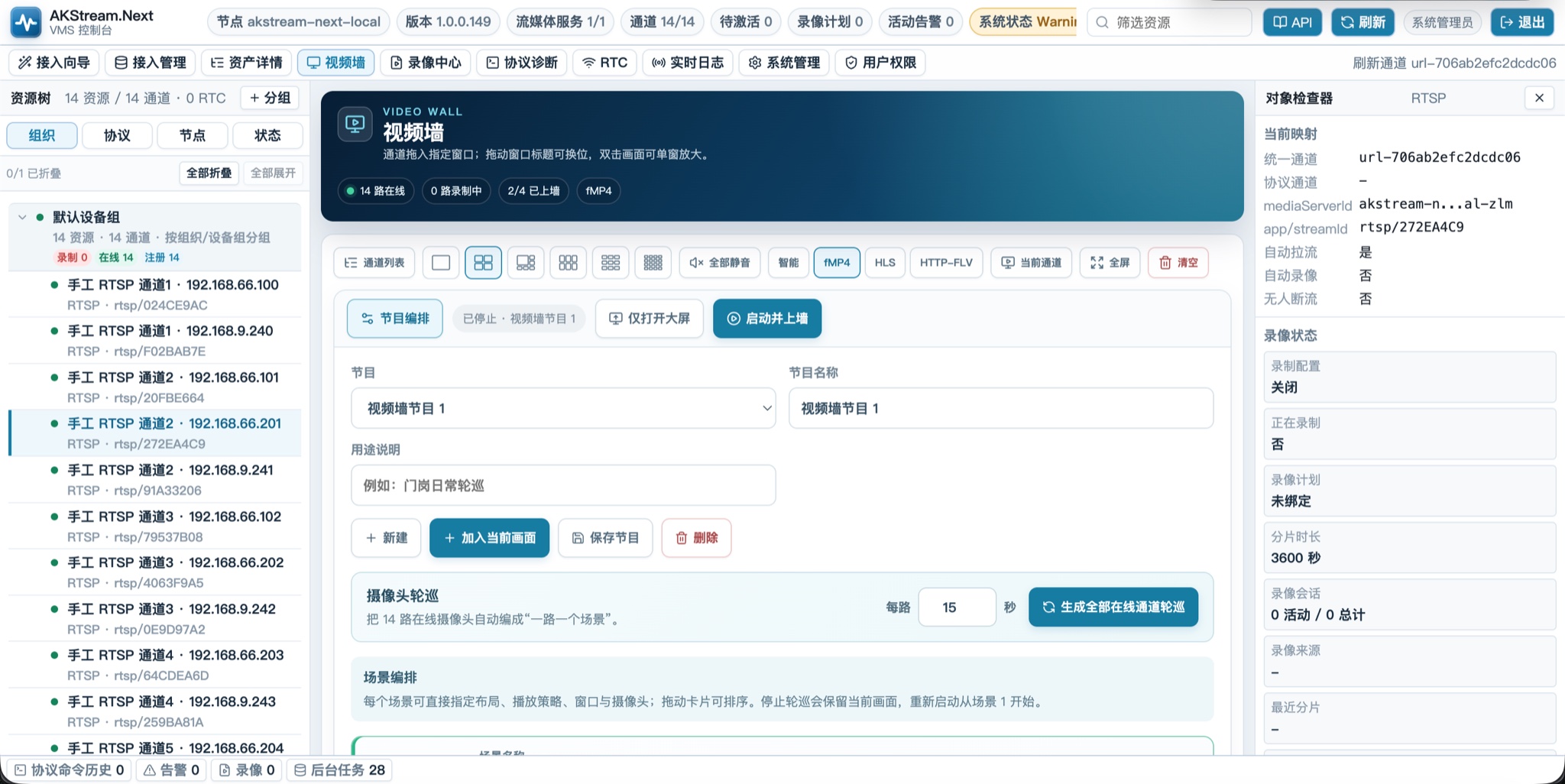Select channel 手工 RTSP 通道3 · 192.168.66.102
The width and height of the screenshot is (1565, 784).
[155, 526]
